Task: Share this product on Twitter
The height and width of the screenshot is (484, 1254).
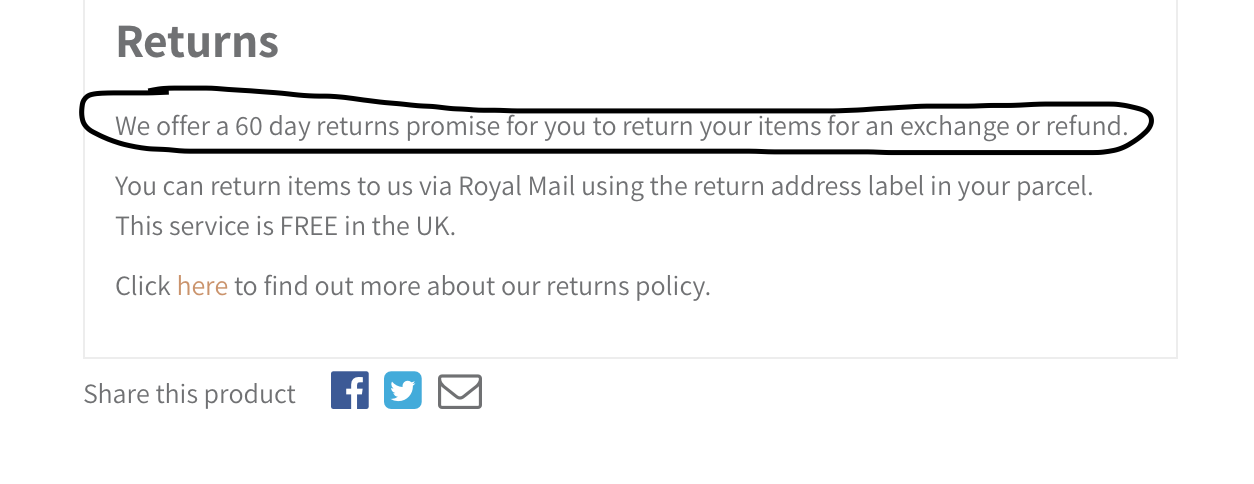Action: pos(403,390)
